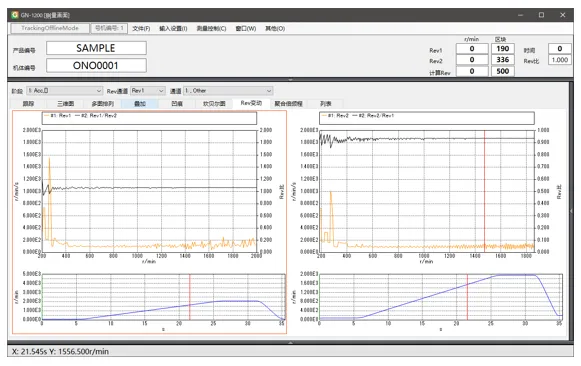Expand the 通道 '1. Other' dropdown
This screenshot has width=581, height=366.
coord(228,91)
